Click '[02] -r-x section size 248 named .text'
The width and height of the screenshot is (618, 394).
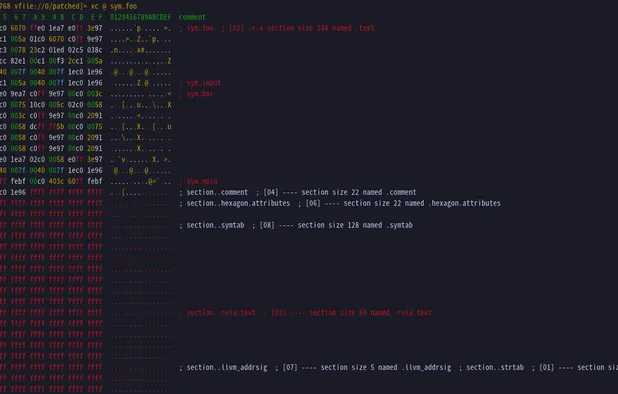coord(302,28)
